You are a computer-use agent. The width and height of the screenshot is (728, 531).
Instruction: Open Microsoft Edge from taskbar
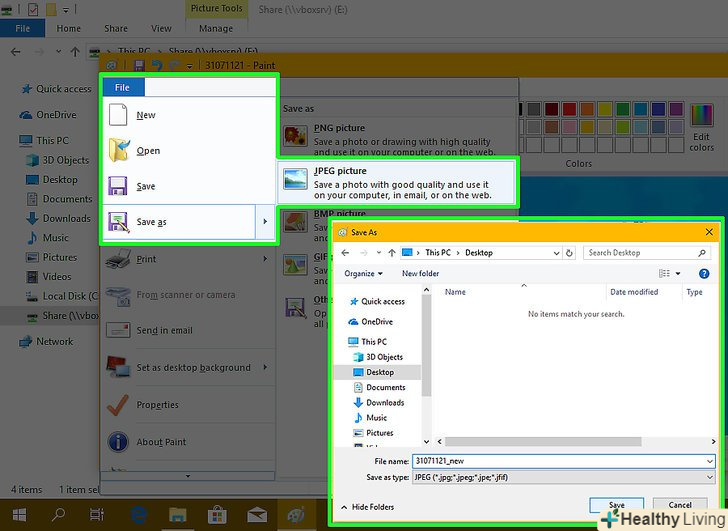click(139, 514)
